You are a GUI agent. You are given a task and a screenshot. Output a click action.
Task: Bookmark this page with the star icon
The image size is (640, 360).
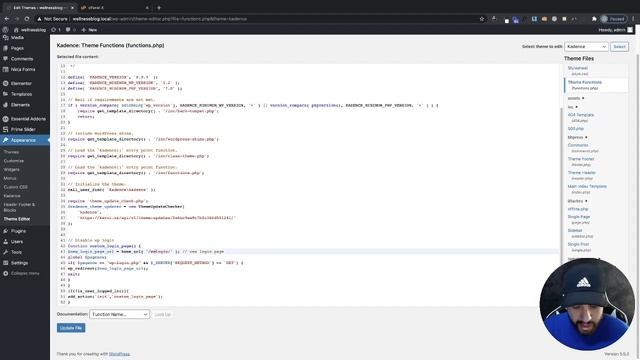[x=482, y=19]
